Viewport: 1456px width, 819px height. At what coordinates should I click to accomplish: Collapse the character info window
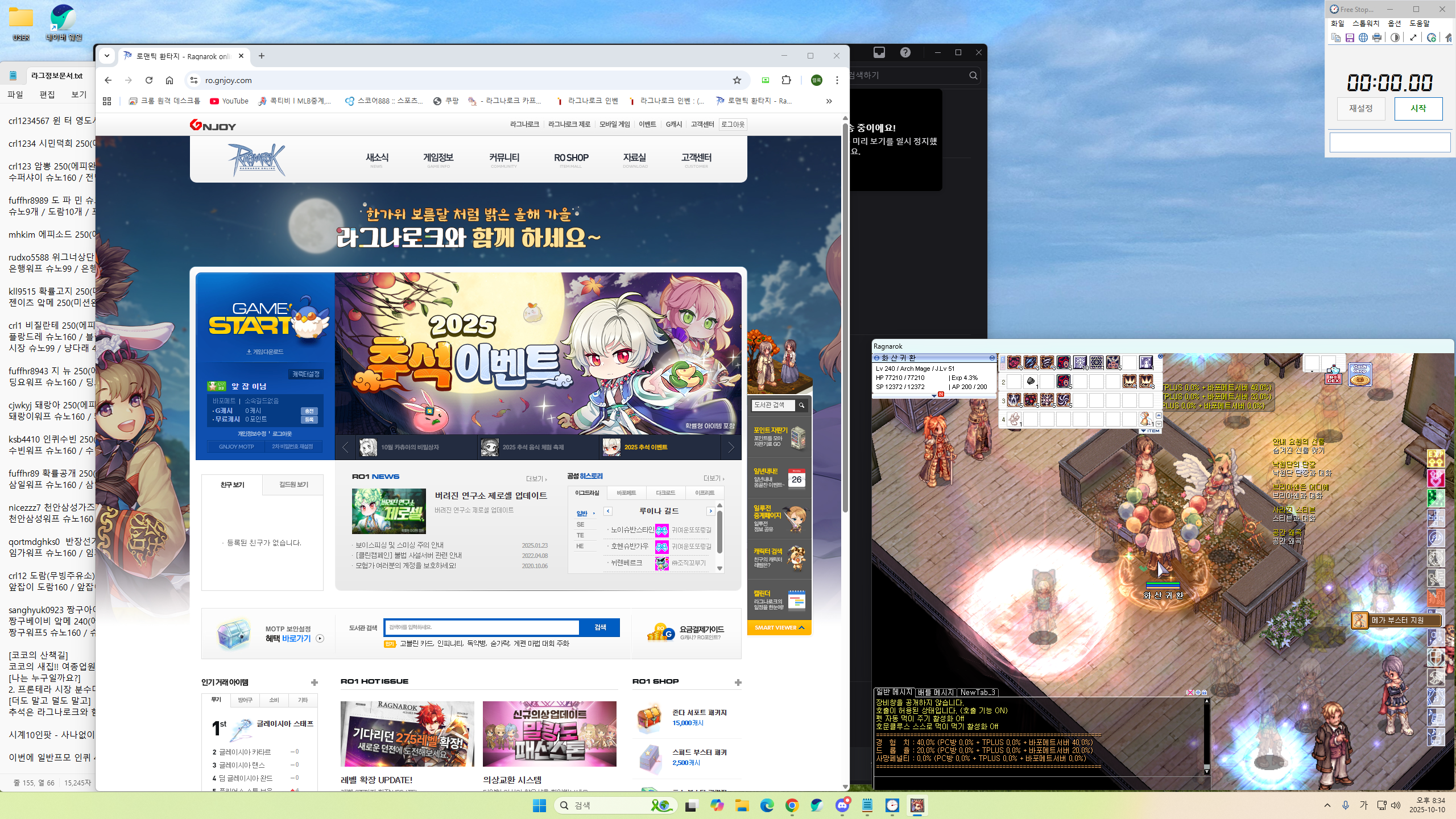tap(992, 358)
